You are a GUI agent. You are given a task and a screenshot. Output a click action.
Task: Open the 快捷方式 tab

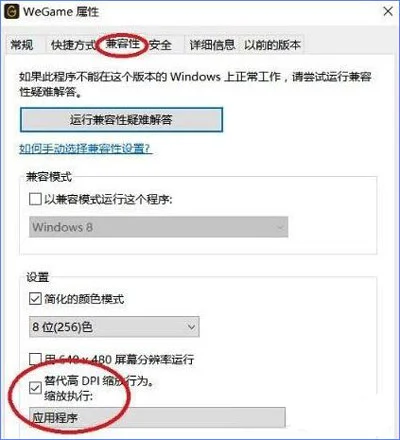pos(73,44)
